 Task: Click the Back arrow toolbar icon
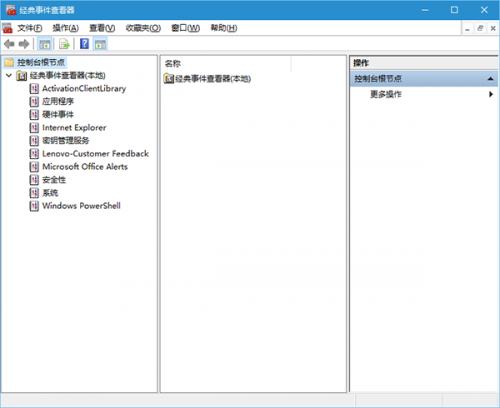[x=9, y=44]
